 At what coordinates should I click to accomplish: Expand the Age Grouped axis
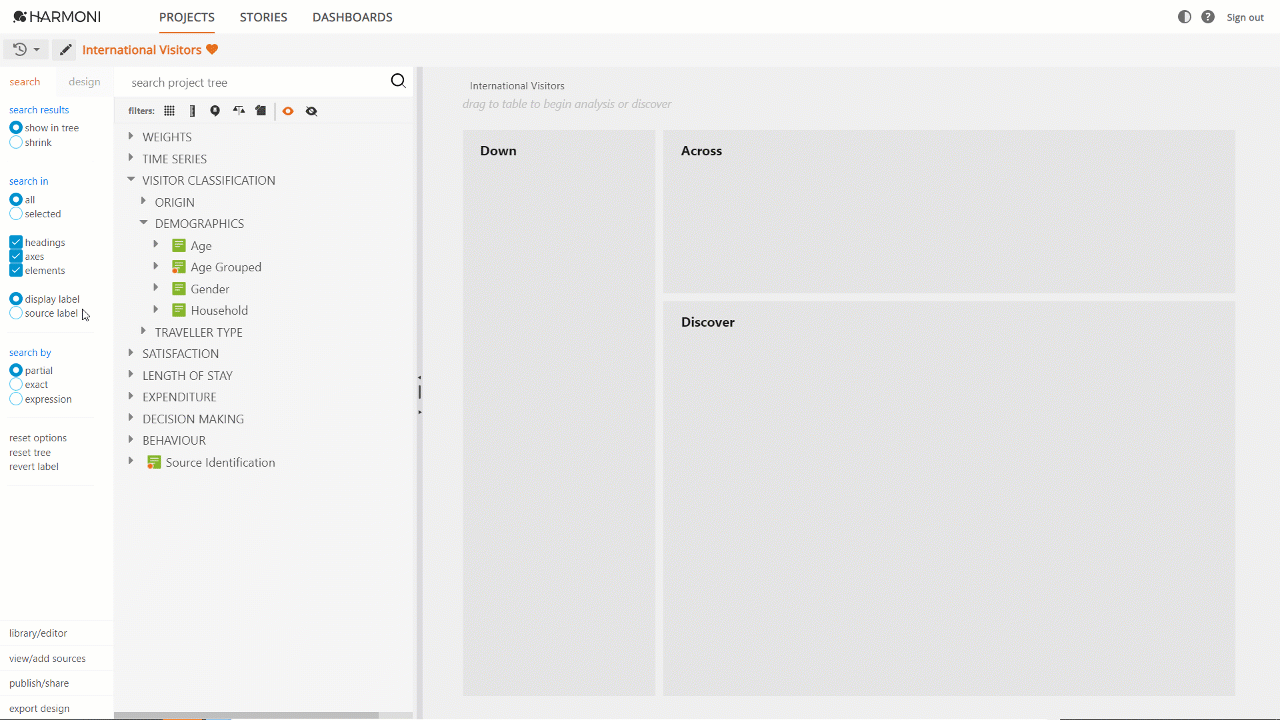[x=156, y=266]
